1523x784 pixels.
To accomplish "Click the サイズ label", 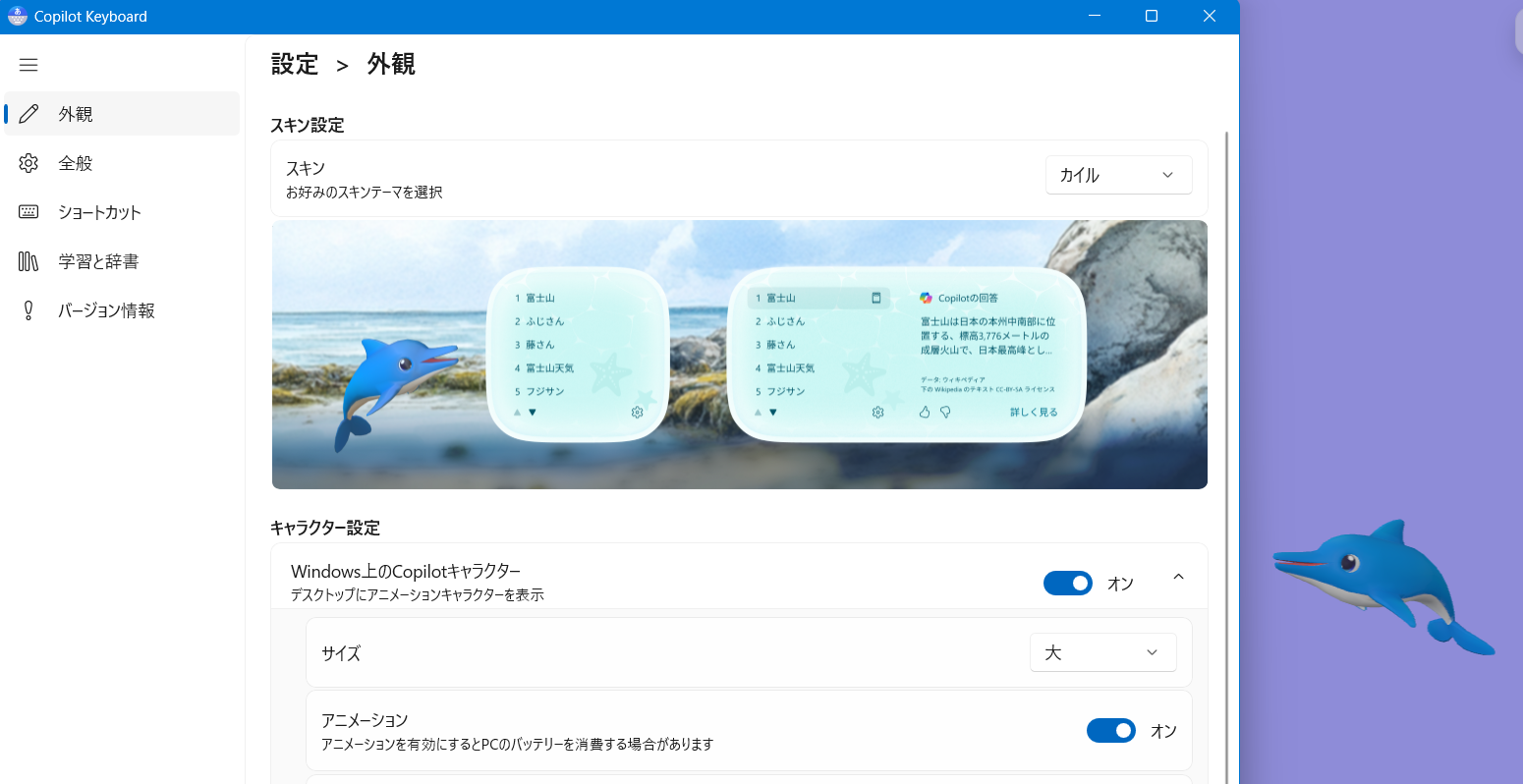I will pyautogui.click(x=341, y=653).
